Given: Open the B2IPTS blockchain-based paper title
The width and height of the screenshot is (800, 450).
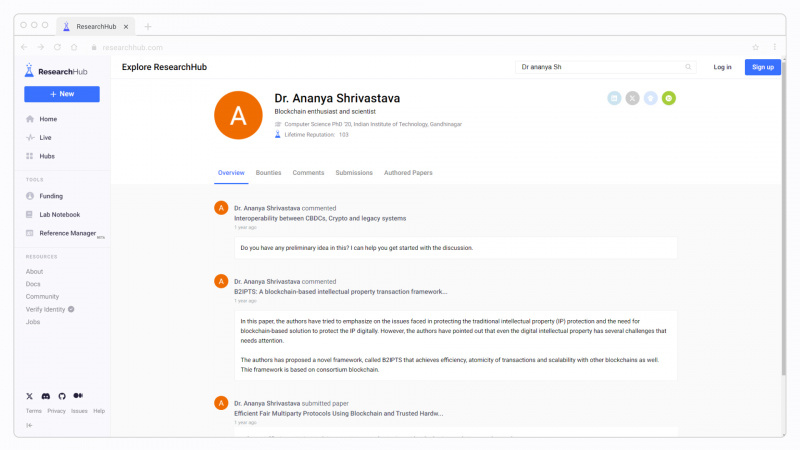Looking at the screenshot, I should [340, 292].
